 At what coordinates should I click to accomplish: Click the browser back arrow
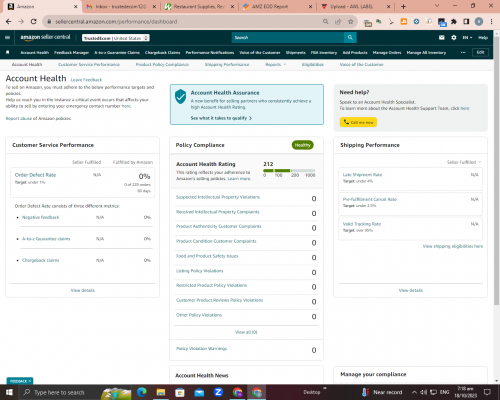coord(9,22)
